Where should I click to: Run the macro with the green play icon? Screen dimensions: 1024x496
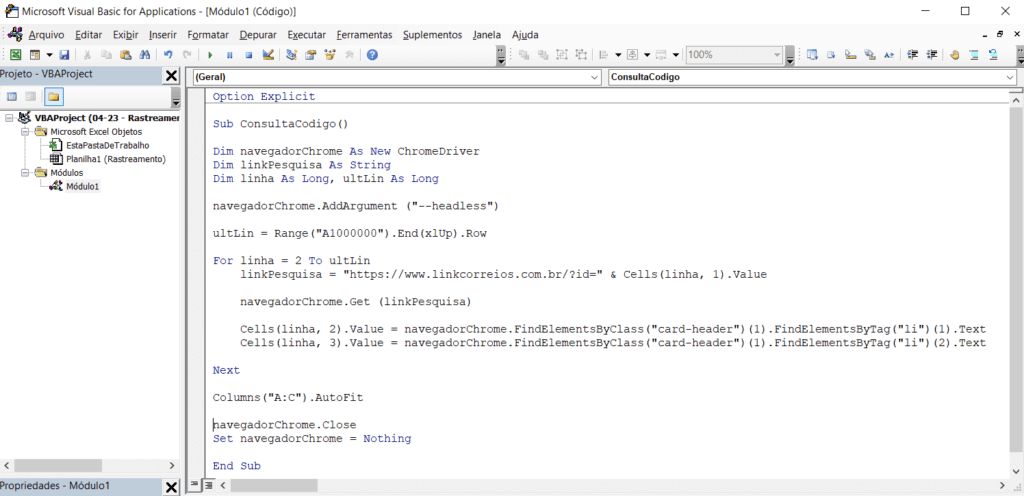(210, 55)
